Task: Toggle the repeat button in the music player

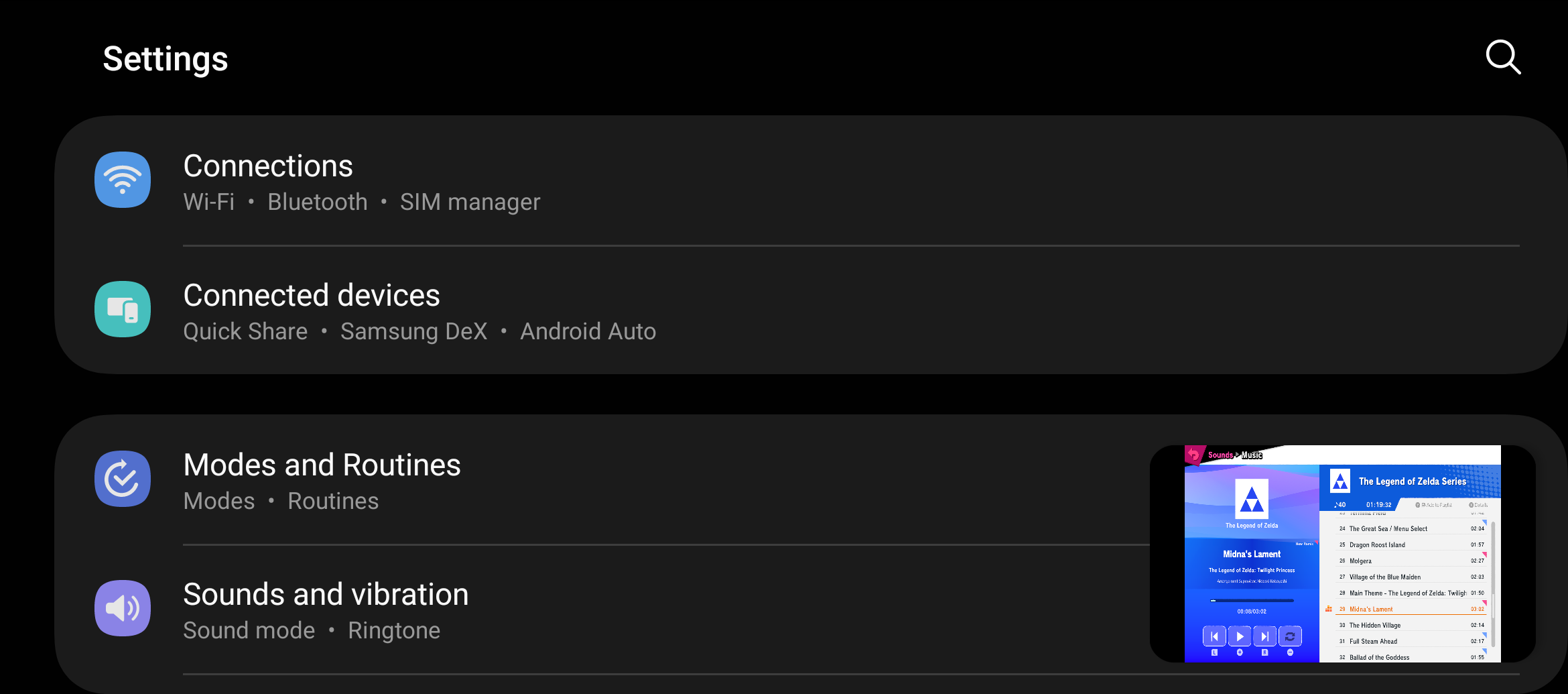Action: pyautogui.click(x=1290, y=636)
